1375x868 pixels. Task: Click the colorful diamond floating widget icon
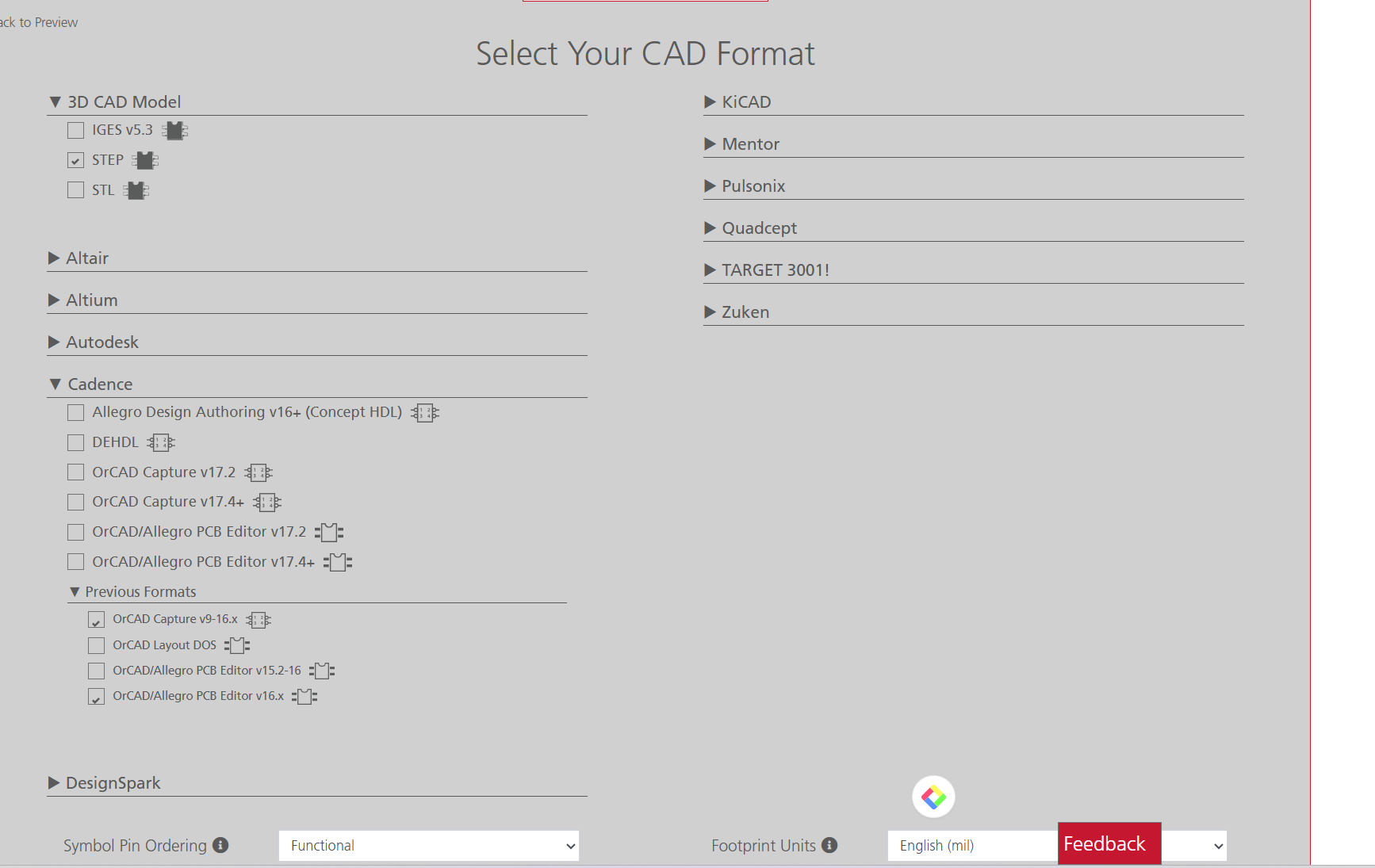(x=933, y=797)
